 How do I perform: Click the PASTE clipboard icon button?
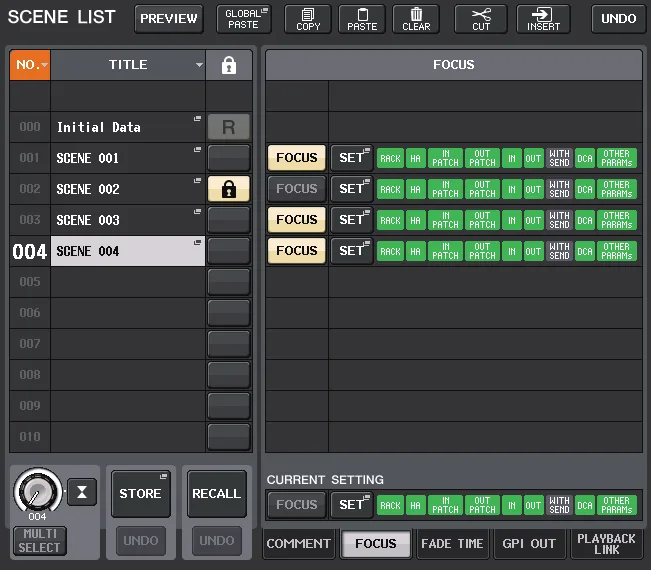click(x=362, y=19)
